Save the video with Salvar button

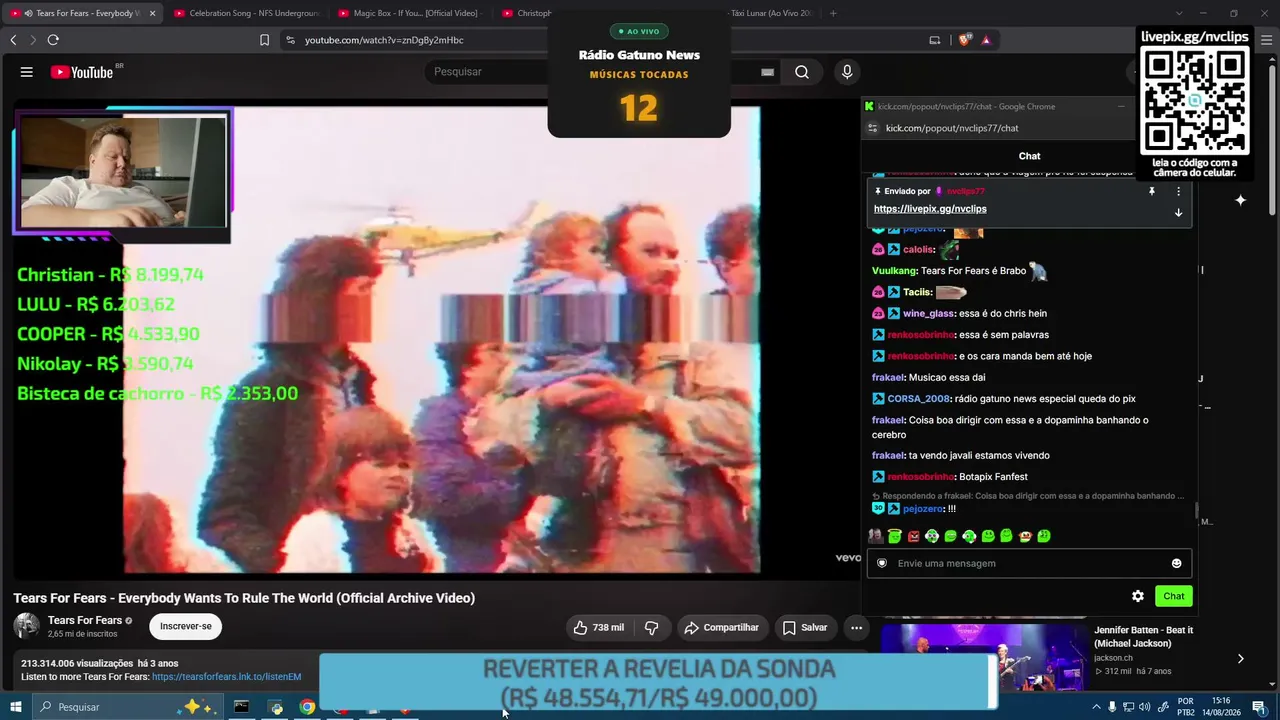pos(805,628)
